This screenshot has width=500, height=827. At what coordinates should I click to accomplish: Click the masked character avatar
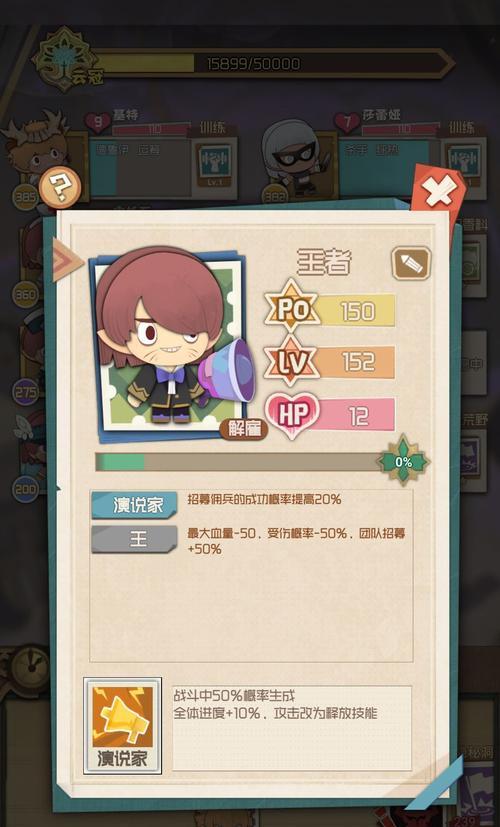point(295,157)
